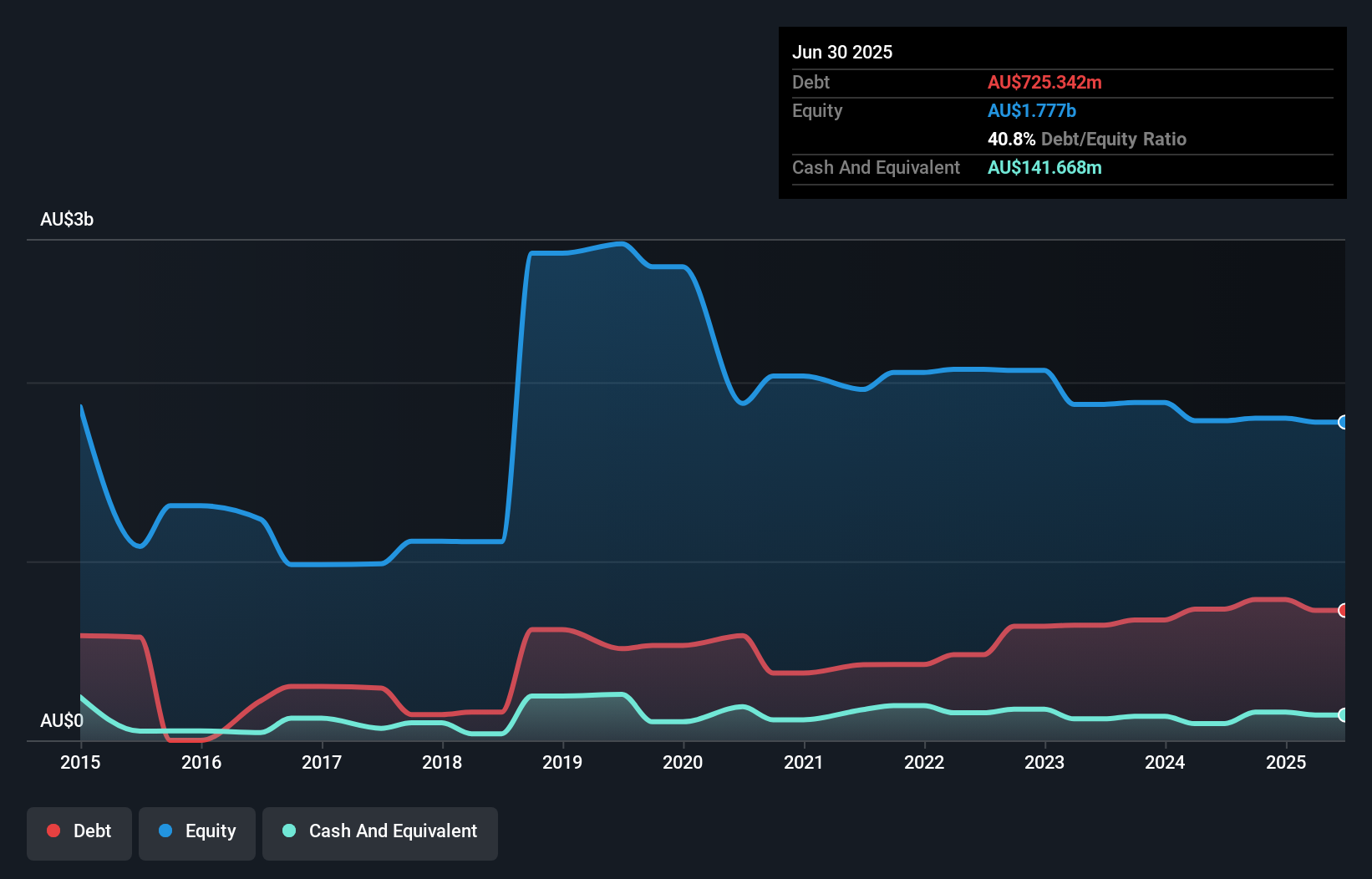Select the teal Cash line endpoint marker
The image size is (1372, 879).
point(1342,715)
